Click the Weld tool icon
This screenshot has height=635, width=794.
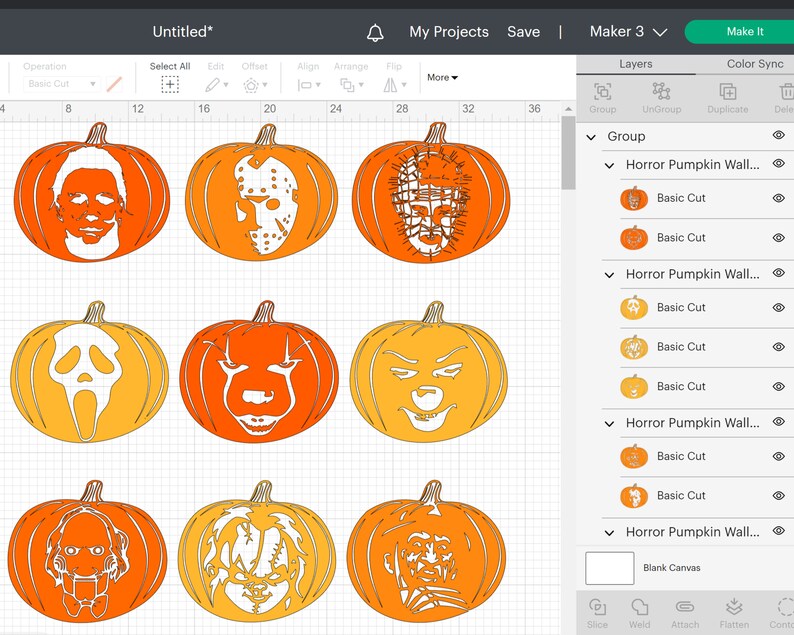click(x=640, y=607)
